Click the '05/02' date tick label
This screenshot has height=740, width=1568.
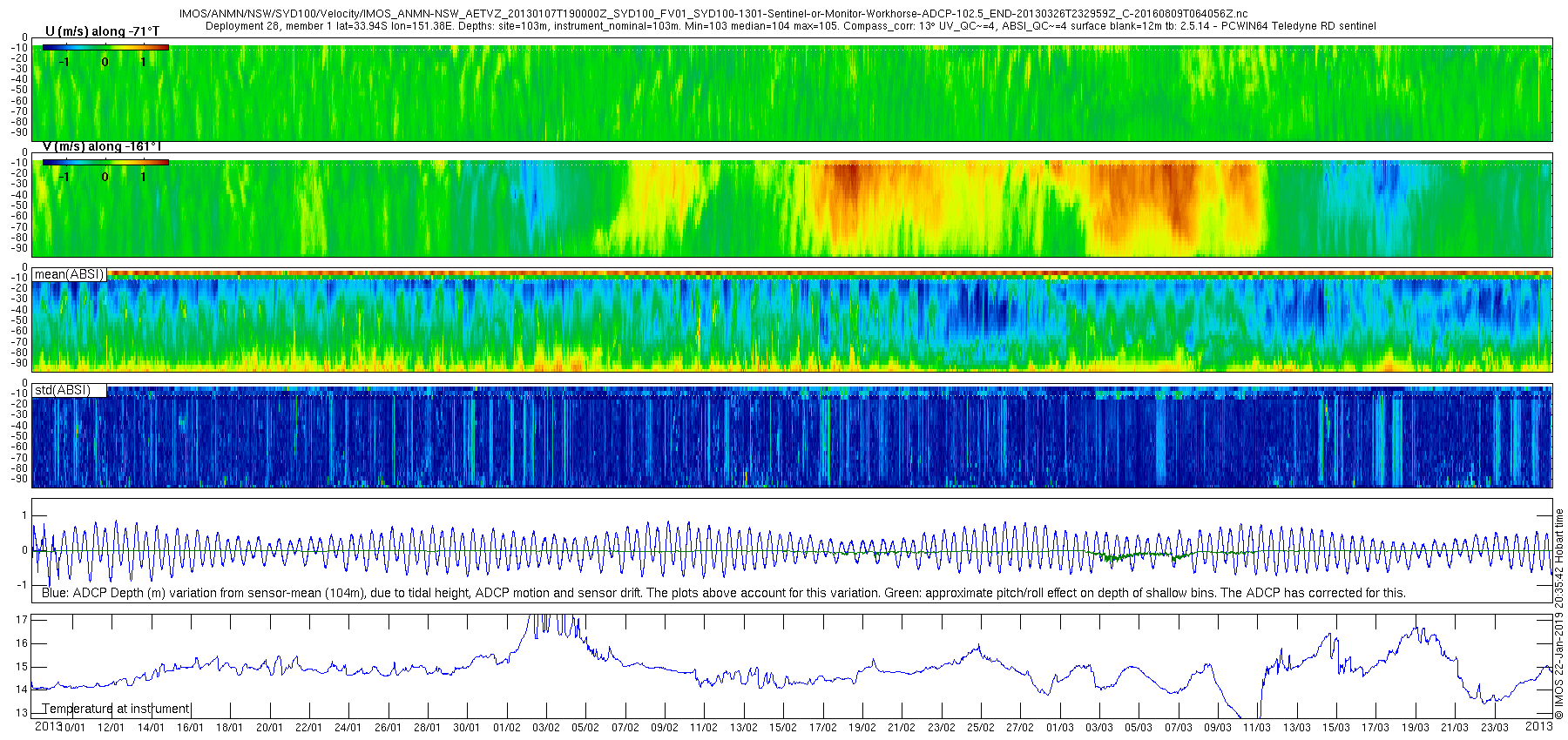(585, 728)
